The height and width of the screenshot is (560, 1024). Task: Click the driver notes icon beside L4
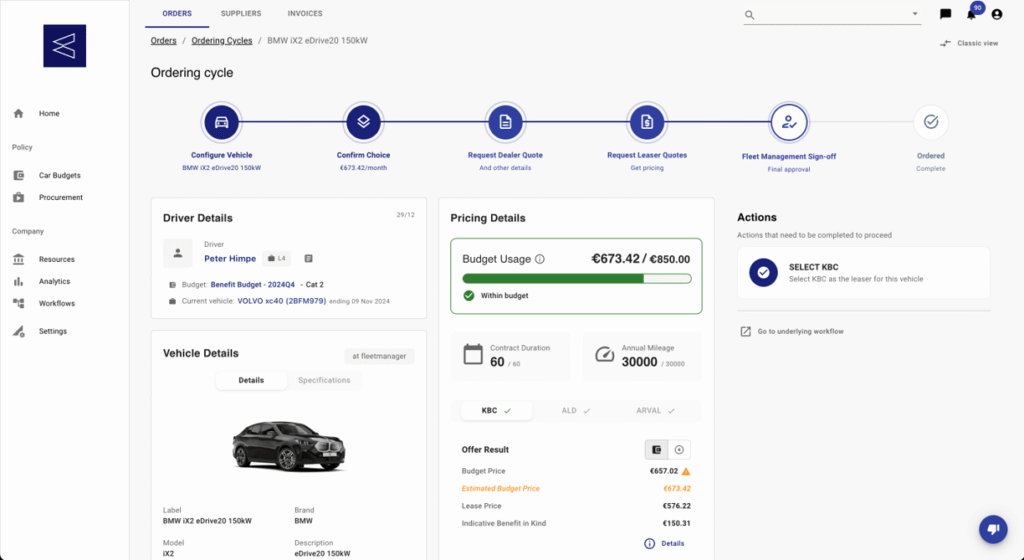coord(309,258)
